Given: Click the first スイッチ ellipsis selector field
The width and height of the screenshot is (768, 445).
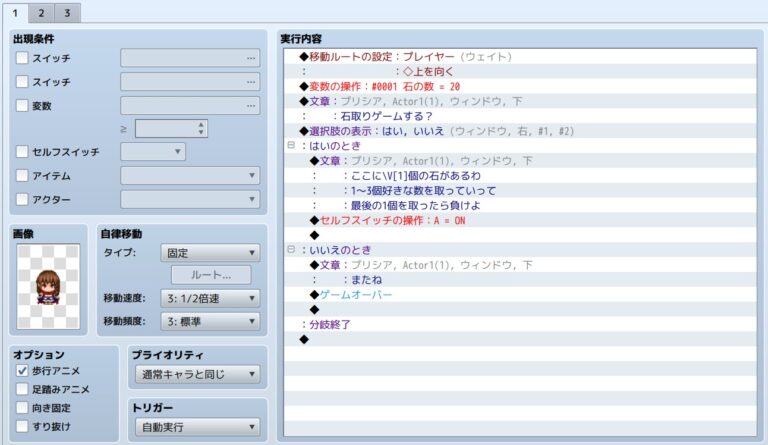Looking at the screenshot, I should (x=190, y=58).
